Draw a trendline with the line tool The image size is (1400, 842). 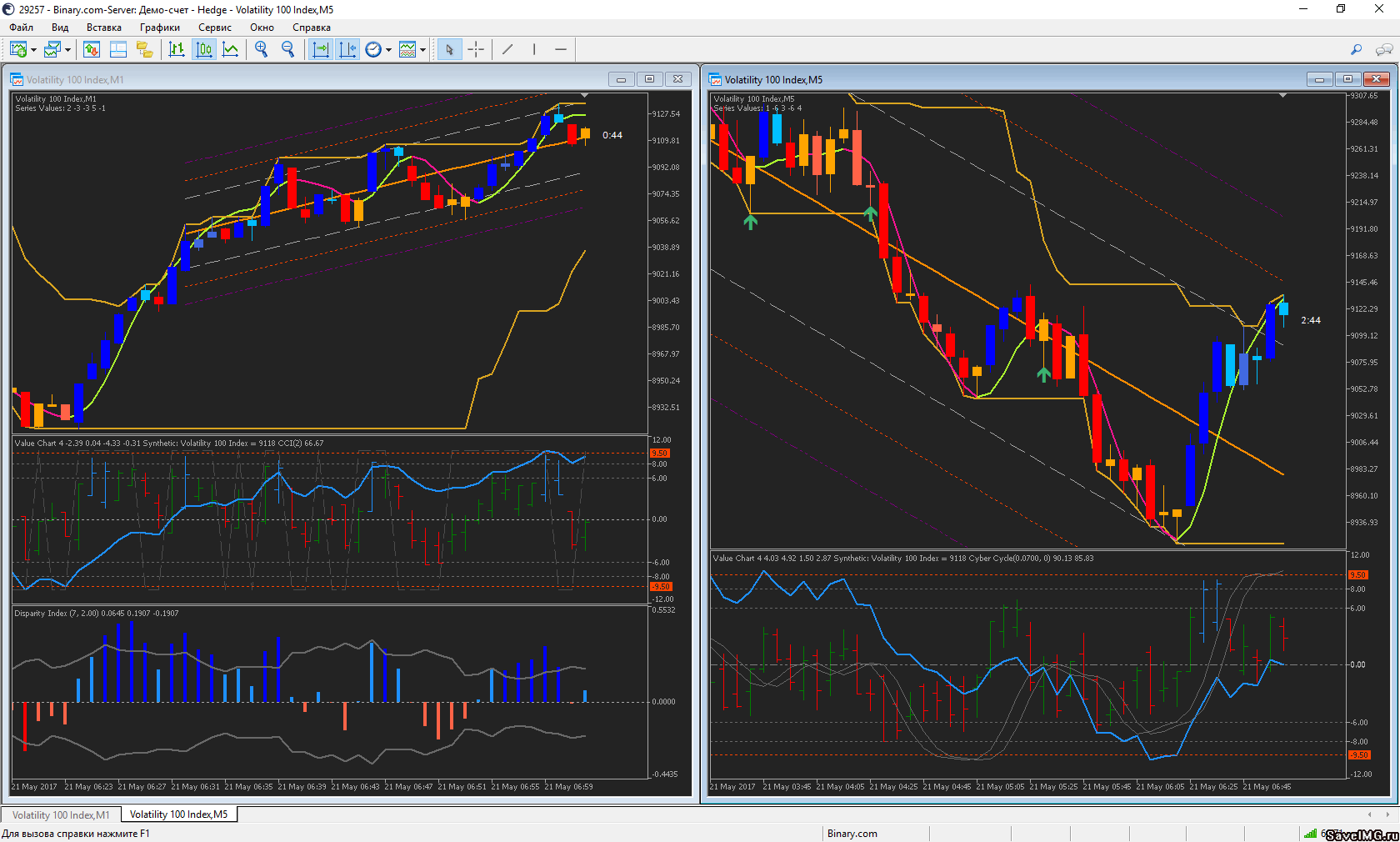[507, 50]
